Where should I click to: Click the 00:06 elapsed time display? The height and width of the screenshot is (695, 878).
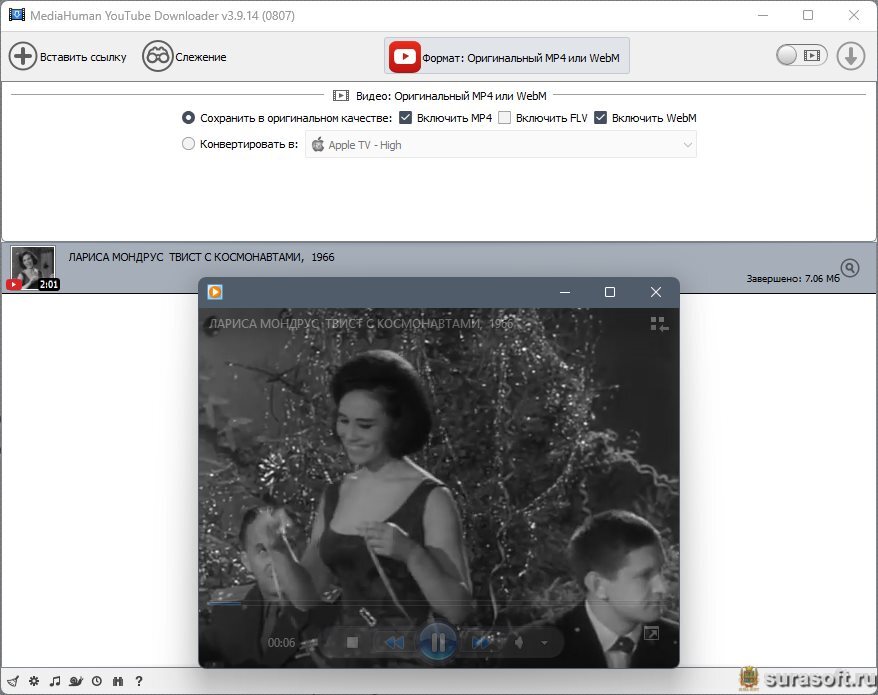(x=281, y=643)
